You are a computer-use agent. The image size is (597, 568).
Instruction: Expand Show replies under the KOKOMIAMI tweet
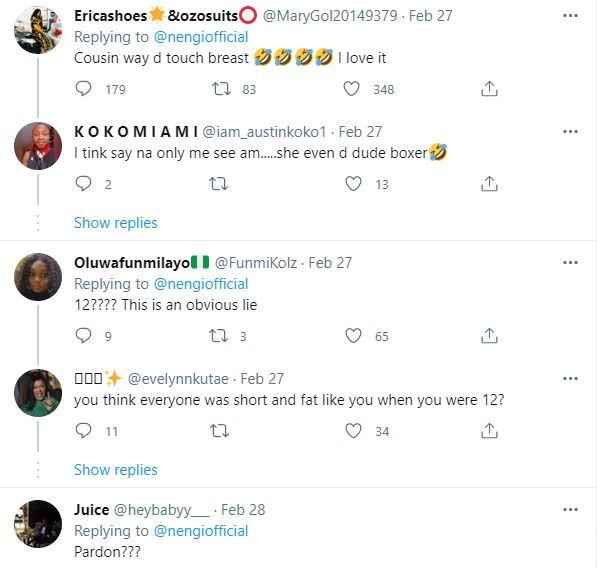[x=116, y=223]
